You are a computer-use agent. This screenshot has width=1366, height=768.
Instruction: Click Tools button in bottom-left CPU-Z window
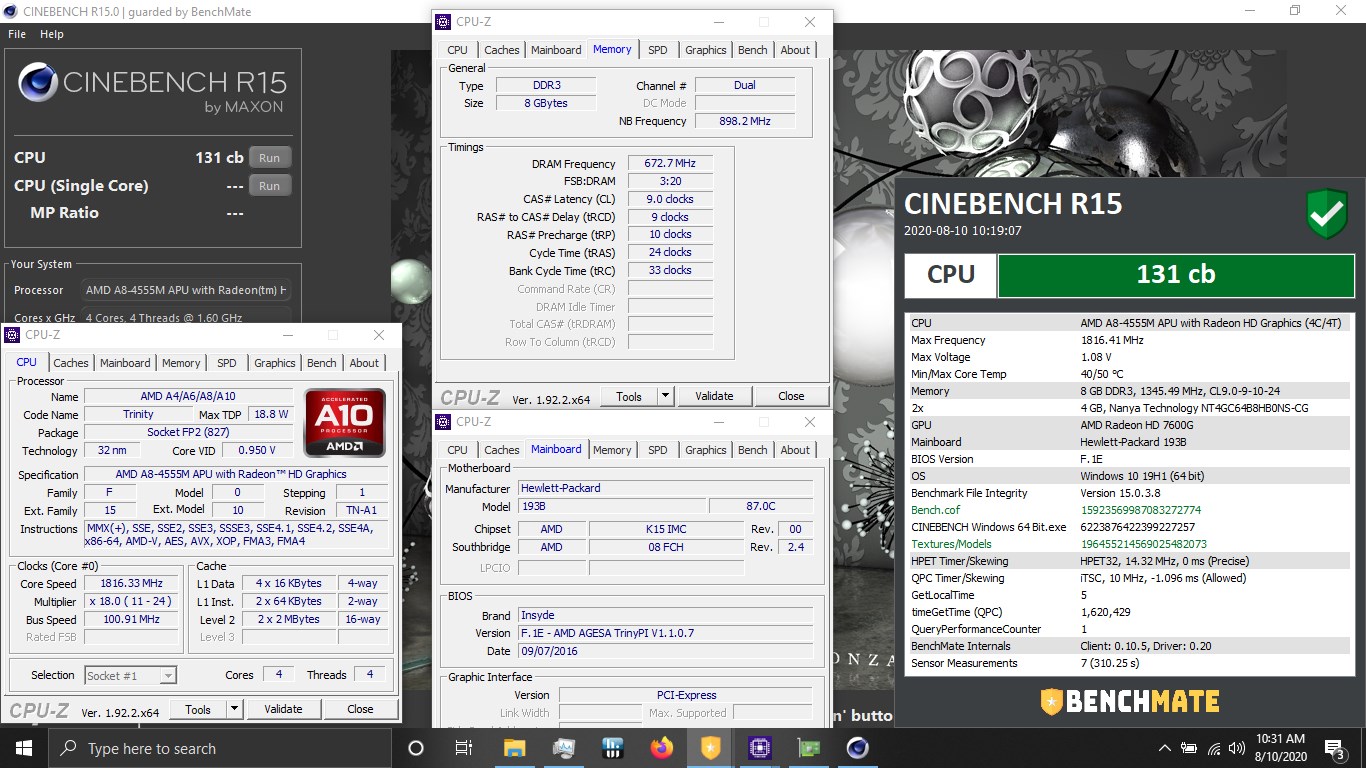click(x=198, y=709)
